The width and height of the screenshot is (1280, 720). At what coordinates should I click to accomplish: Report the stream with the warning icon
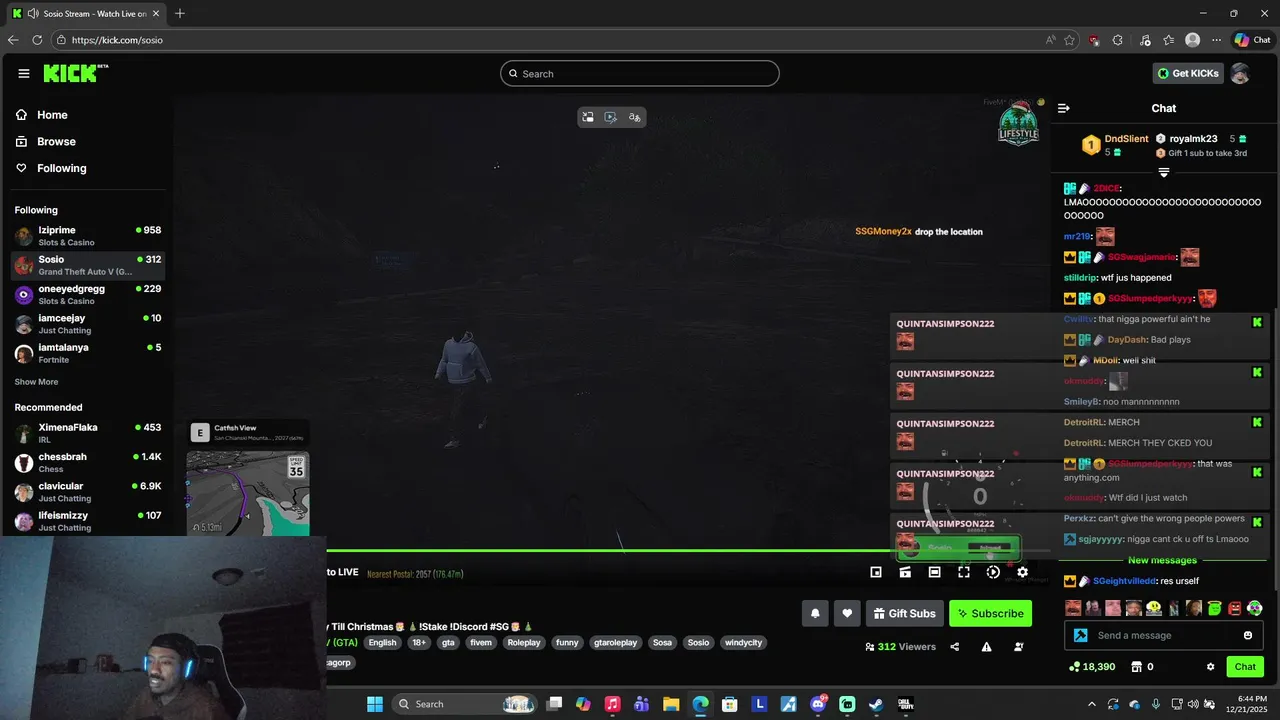[987, 647]
